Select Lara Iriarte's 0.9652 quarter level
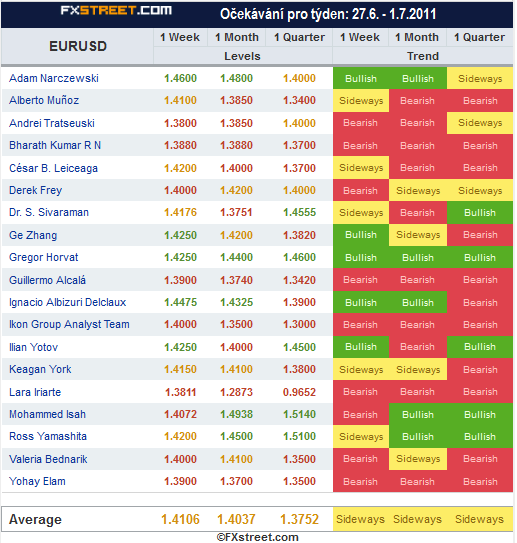 pyautogui.click(x=299, y=392)
